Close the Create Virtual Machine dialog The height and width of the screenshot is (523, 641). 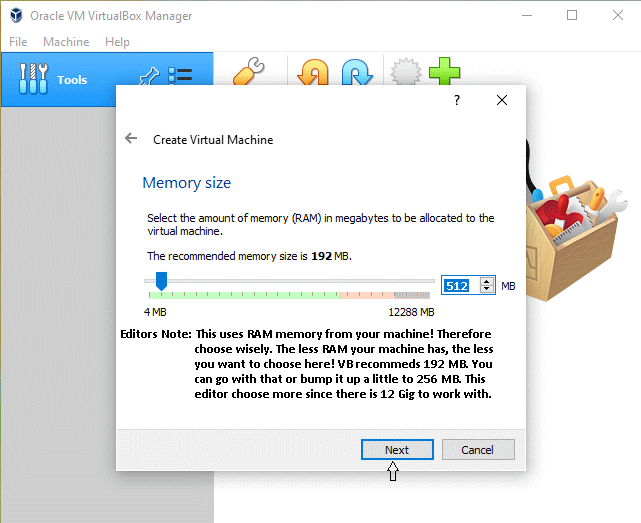tap(502, 101)
